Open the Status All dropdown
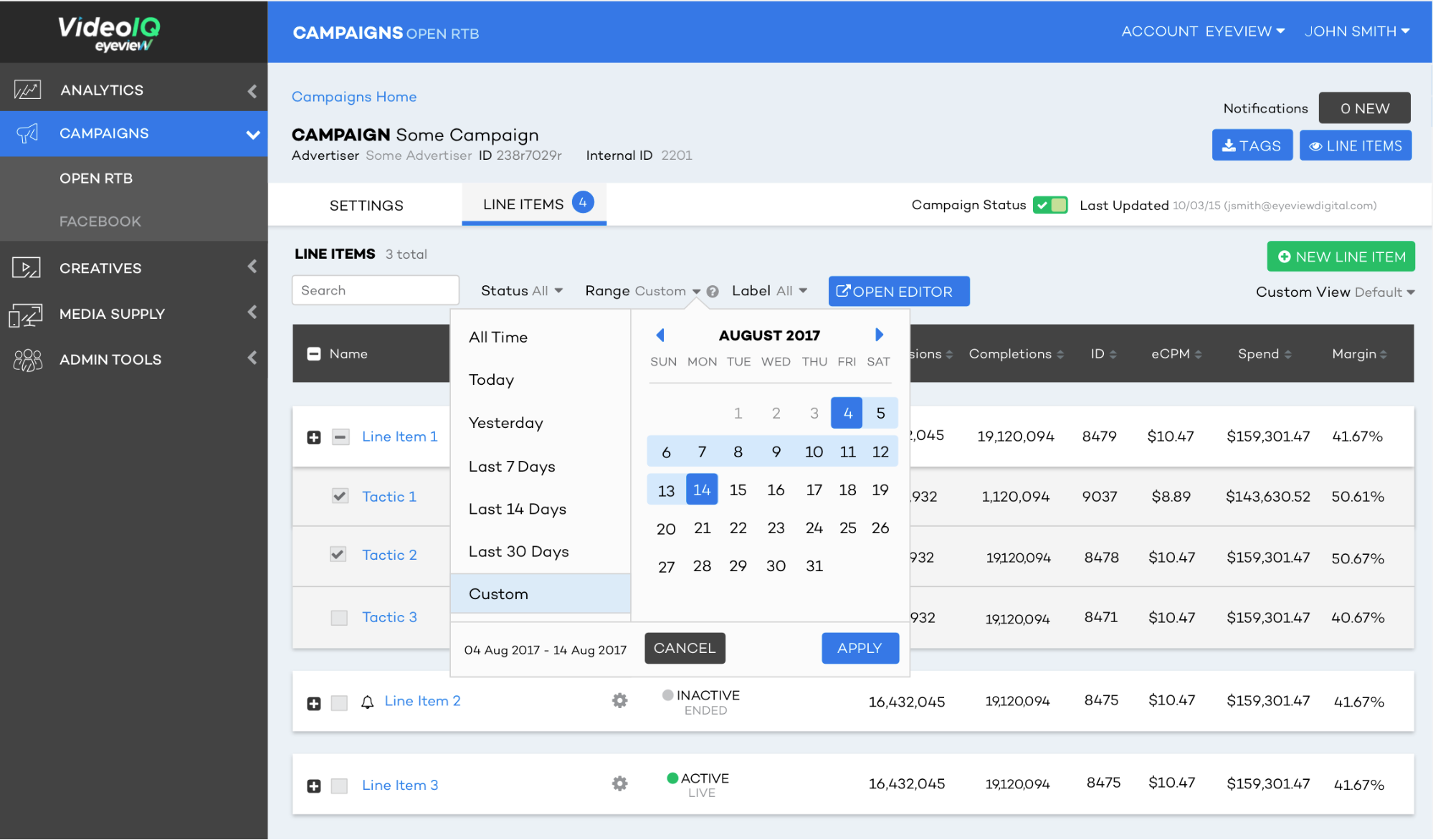Image resolution: width=1433 pixels, height=840 pixels. tap(521, 291)
